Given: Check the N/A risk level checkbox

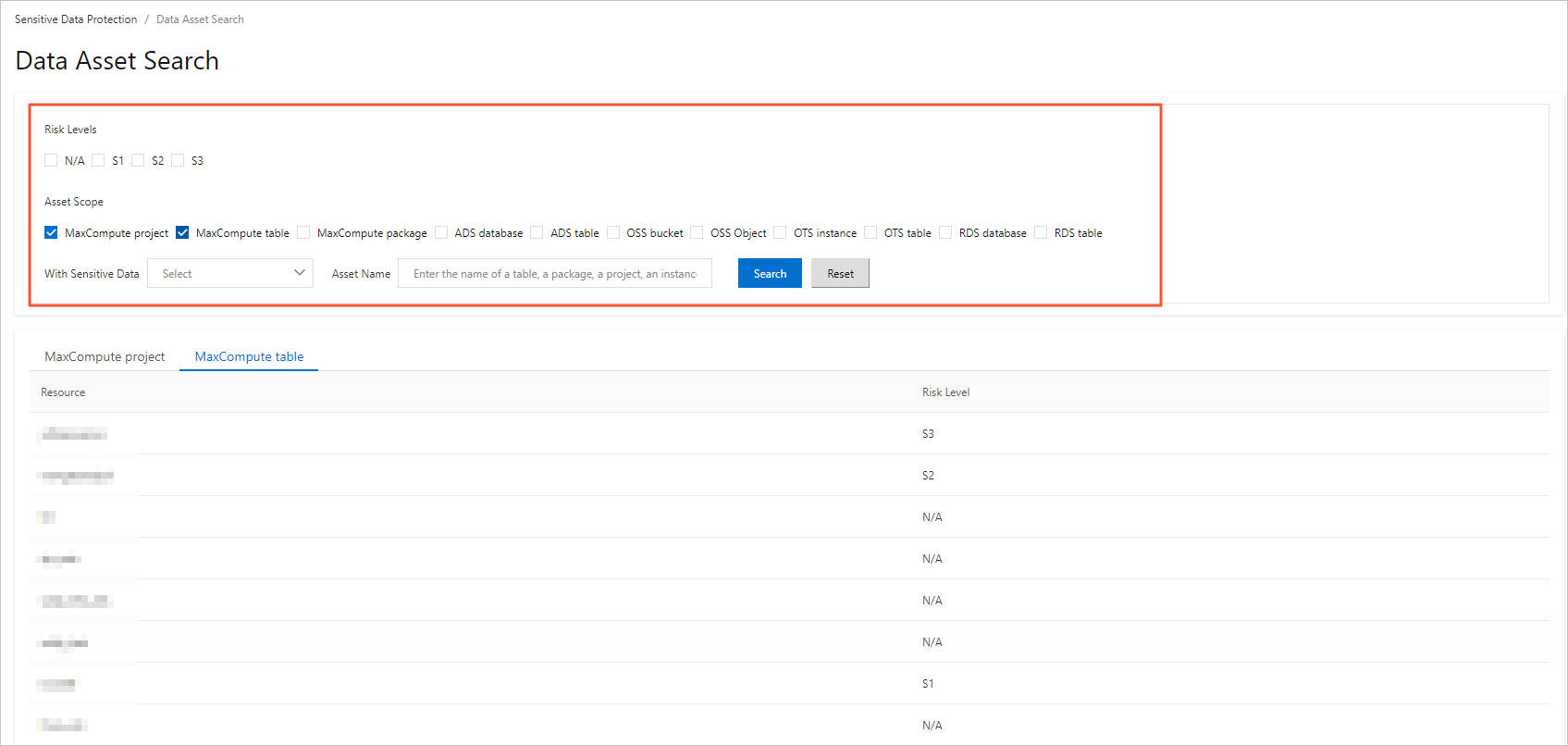Looking at the screenshot, I should pyautogui.click(x=51, y=160).
